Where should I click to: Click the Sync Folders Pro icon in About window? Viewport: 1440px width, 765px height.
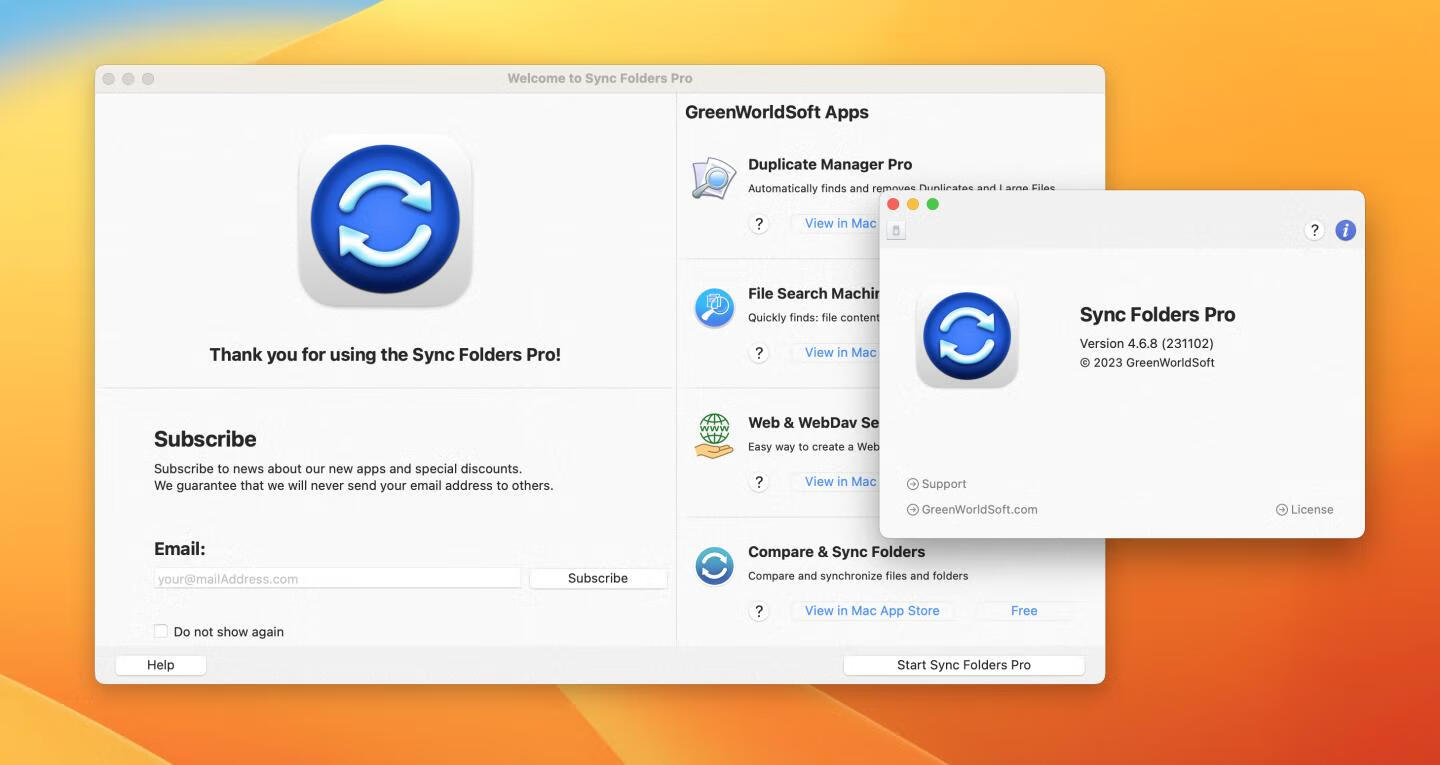coord(967,335)
